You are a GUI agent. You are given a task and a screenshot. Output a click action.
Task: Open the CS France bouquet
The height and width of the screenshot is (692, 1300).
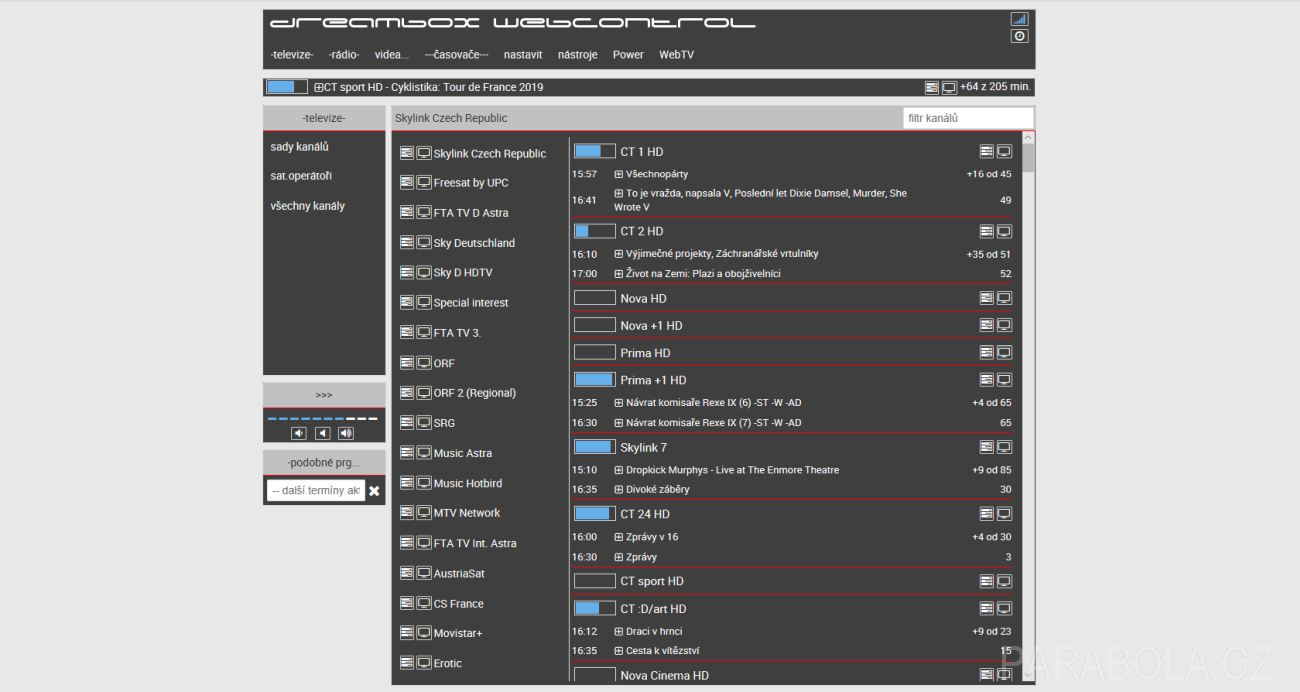click(x=458, y=604)
